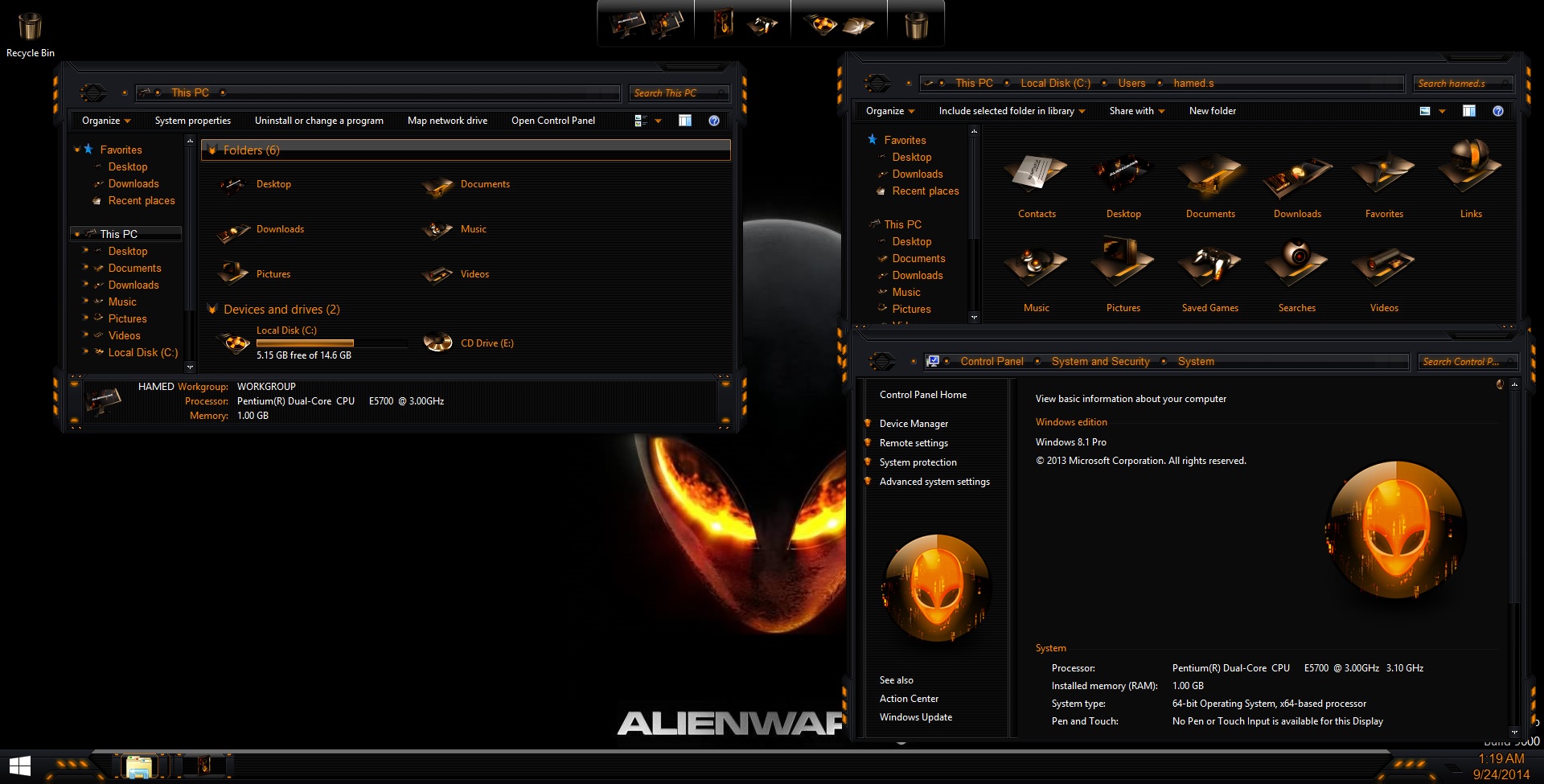Open Advanced system settings link
Screen dimensions: 1544x784
click(934, 482)
